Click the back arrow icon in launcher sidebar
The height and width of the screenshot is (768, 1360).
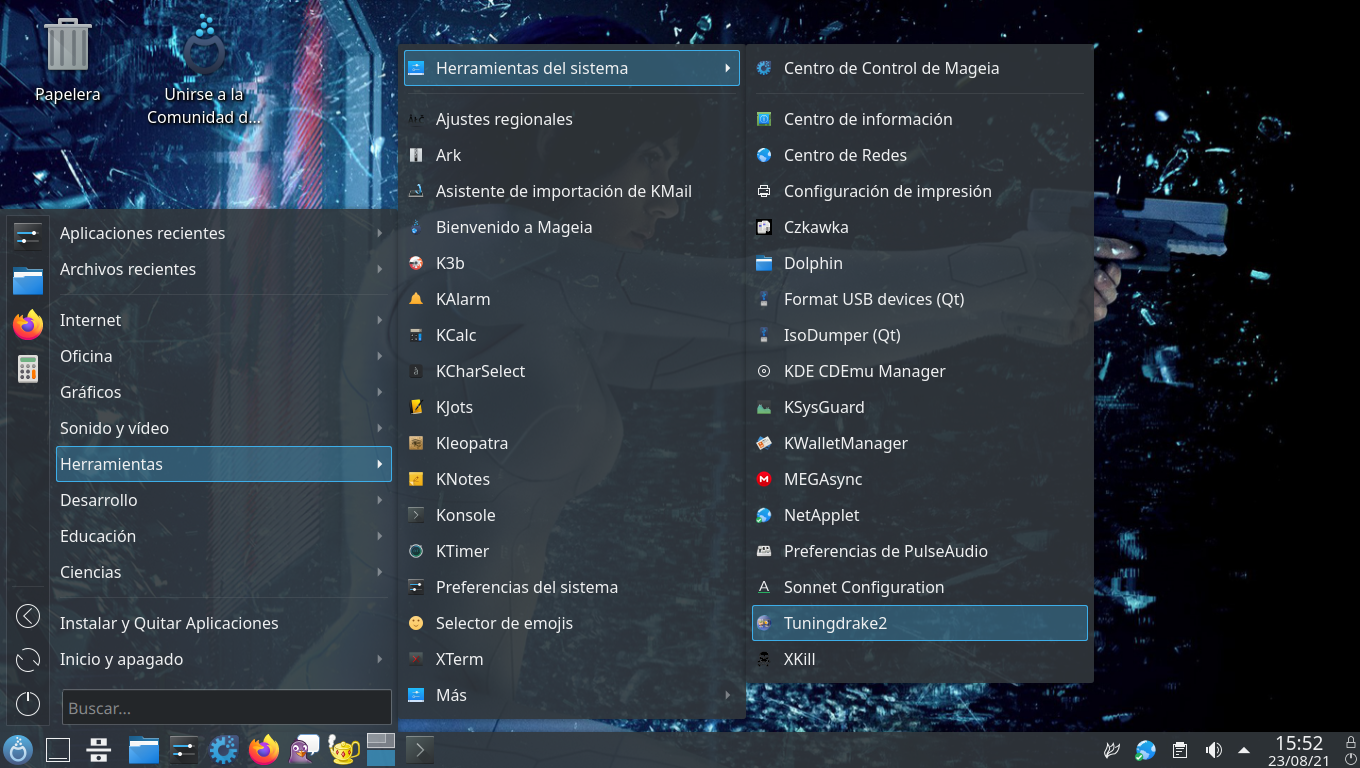(x=28, y=616)
